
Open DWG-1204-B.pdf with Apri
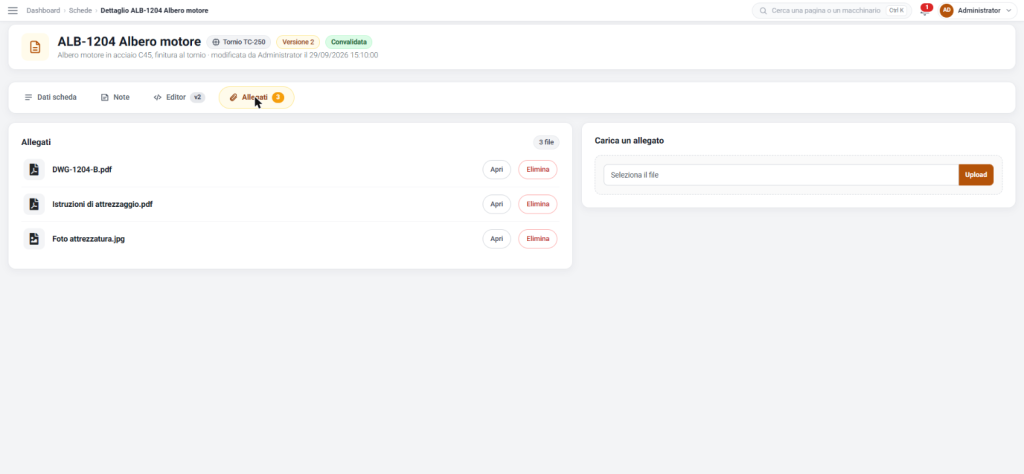pos(497,170)
